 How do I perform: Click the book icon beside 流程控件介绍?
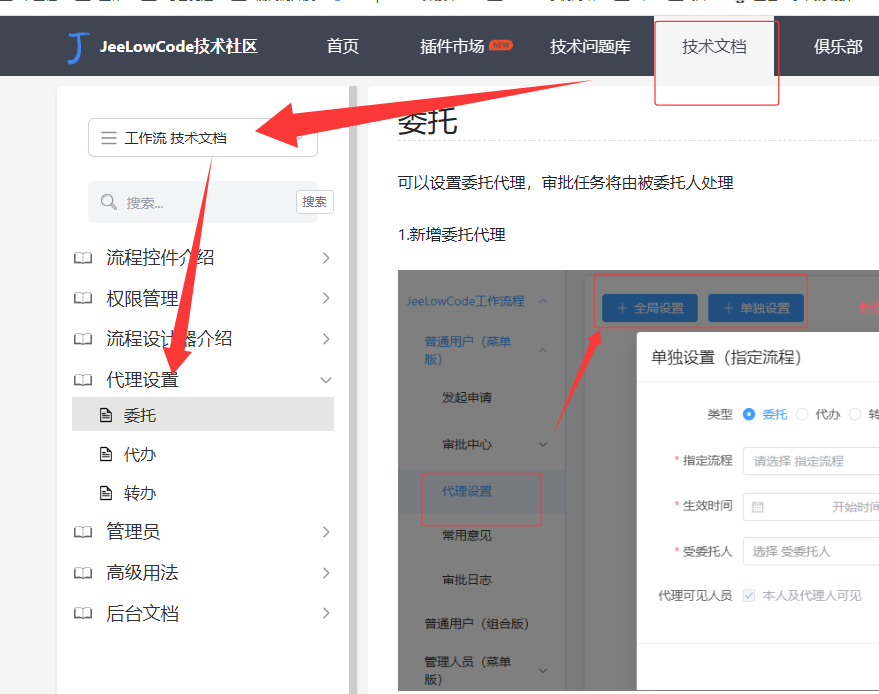pyautogui.click(x=83, y=258)
